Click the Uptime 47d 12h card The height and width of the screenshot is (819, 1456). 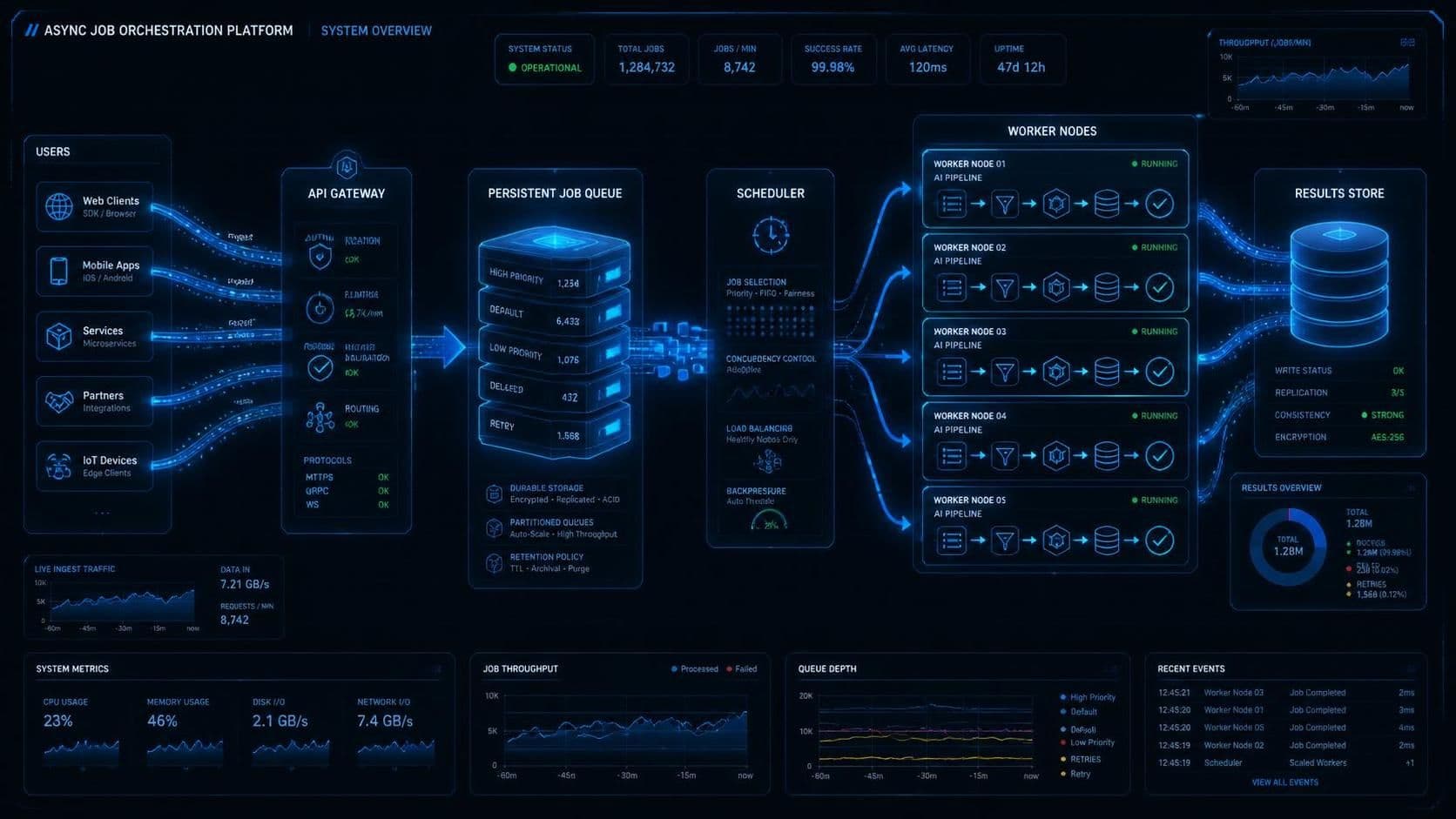[x=1021, y=59]
